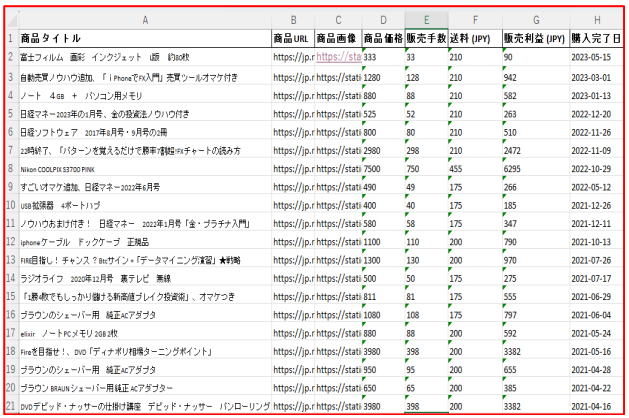Click the 商品価格 header cell
The image size is (629, 418).
coord(383,39)
